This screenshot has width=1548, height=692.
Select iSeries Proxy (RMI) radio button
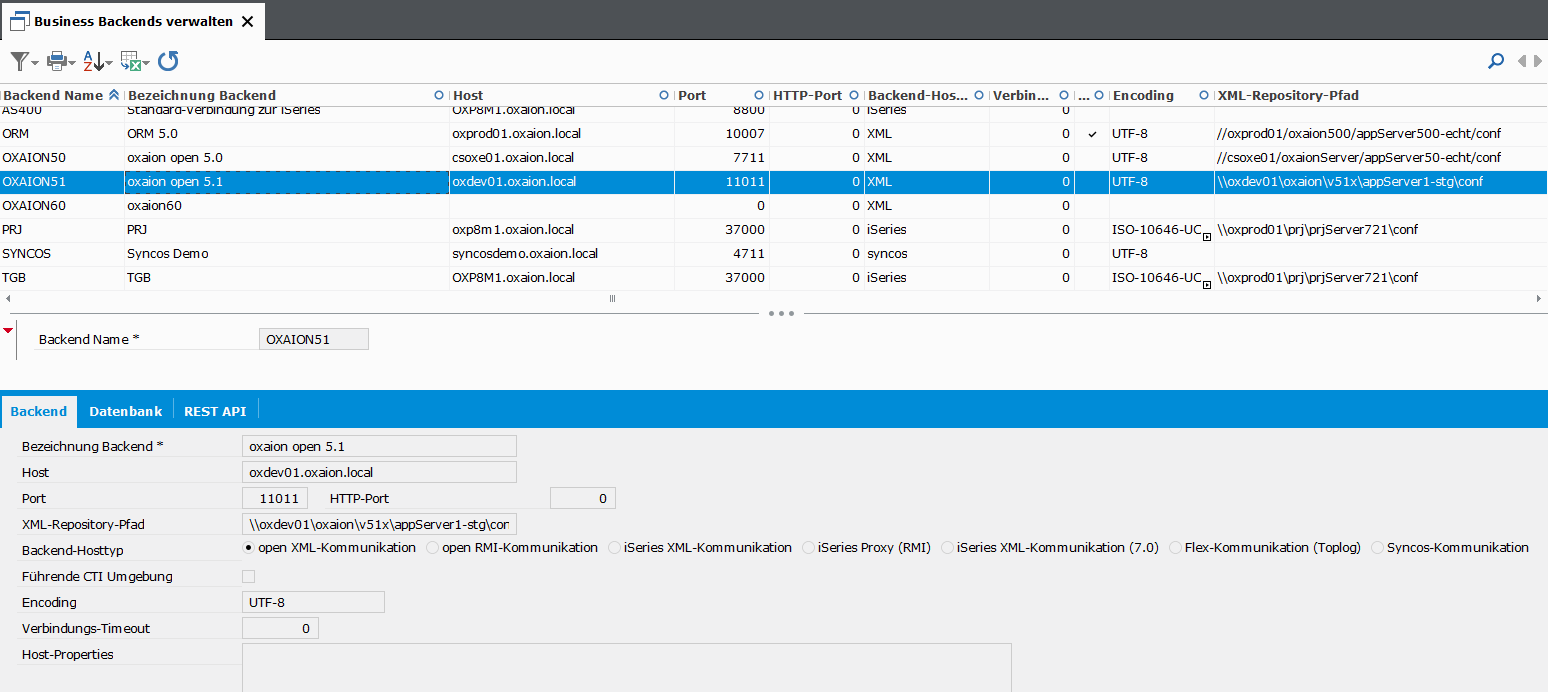tap(809, 547)
